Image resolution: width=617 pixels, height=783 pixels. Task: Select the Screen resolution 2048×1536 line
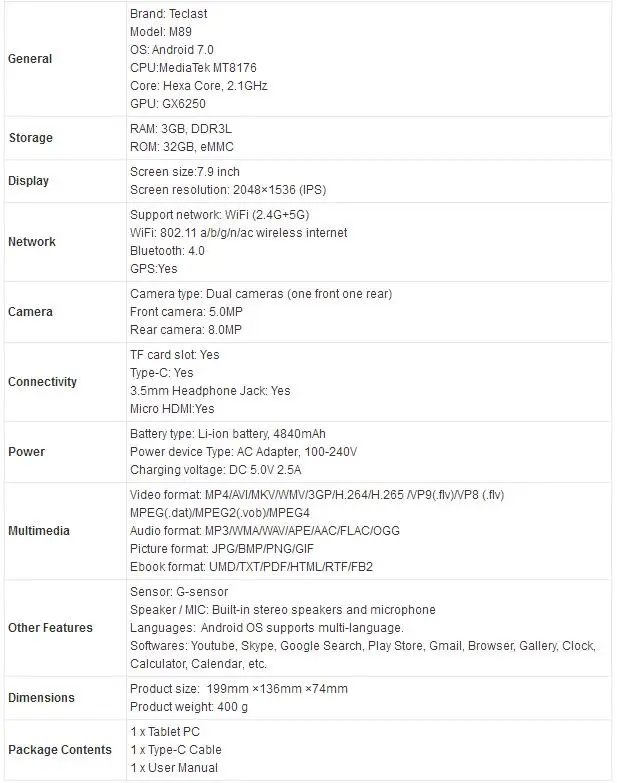(x=228, y=190)
